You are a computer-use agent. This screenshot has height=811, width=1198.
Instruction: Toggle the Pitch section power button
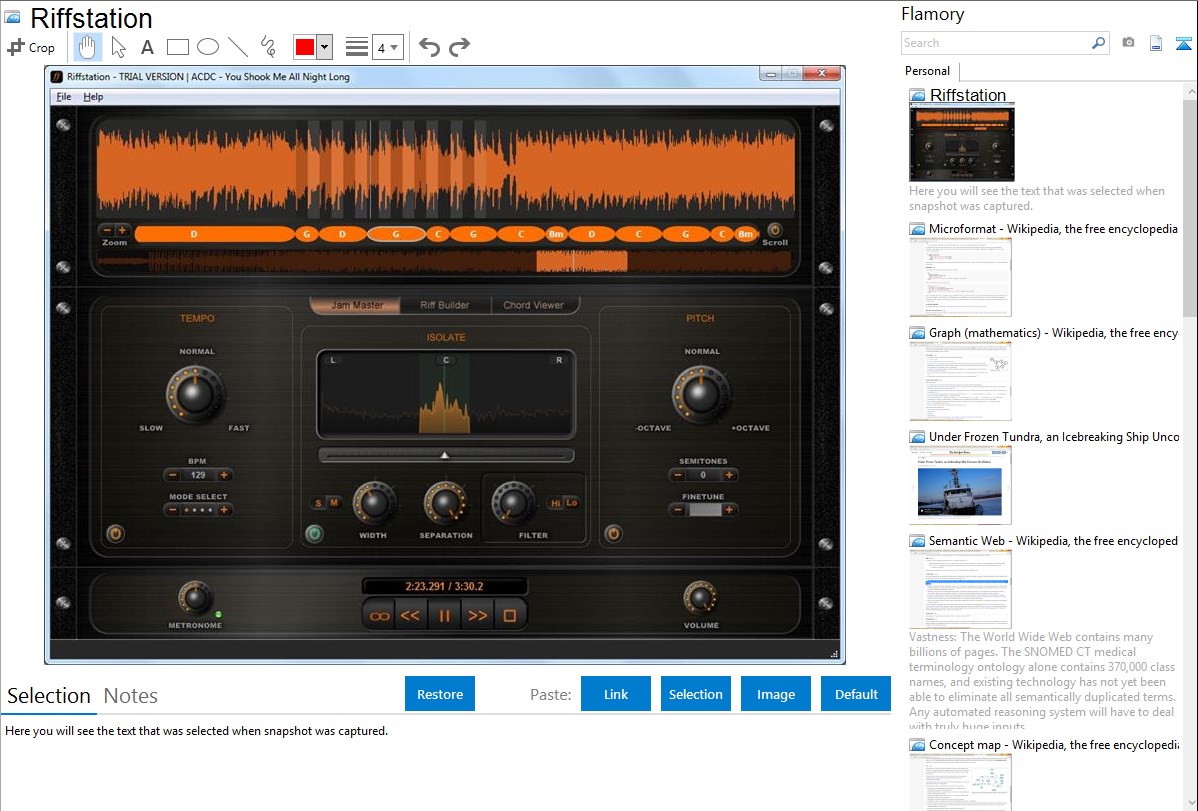click(x=613, y=534)
